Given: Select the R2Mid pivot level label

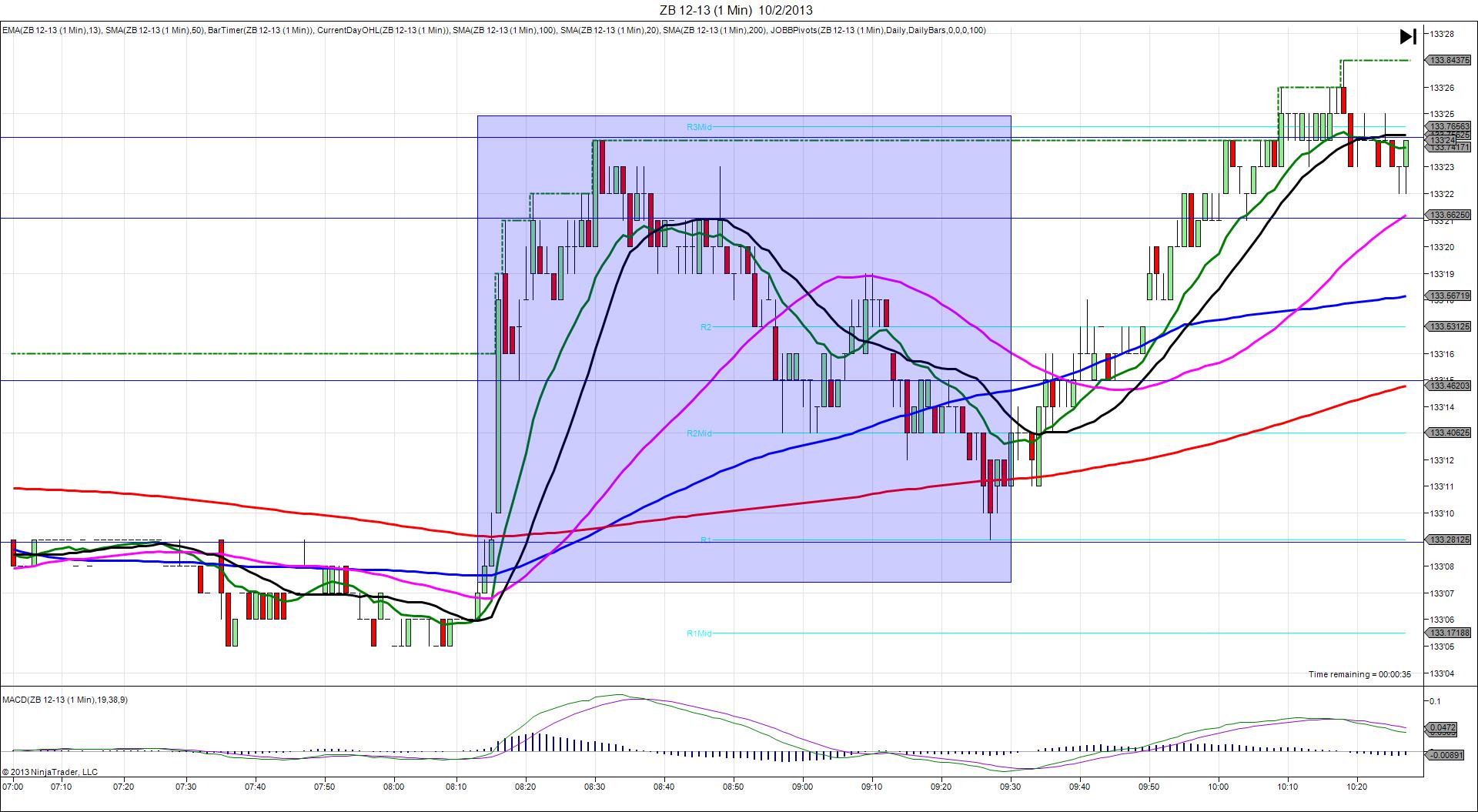Looking at the screenshot, I should click(x=699, y=433).
